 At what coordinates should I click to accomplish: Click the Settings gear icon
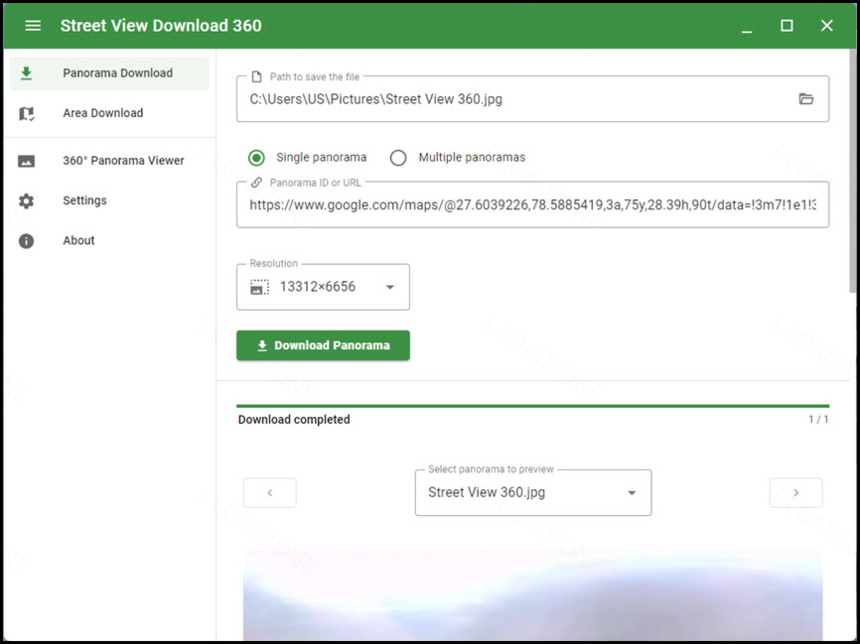pyautogui.click(x=26, y=201)
